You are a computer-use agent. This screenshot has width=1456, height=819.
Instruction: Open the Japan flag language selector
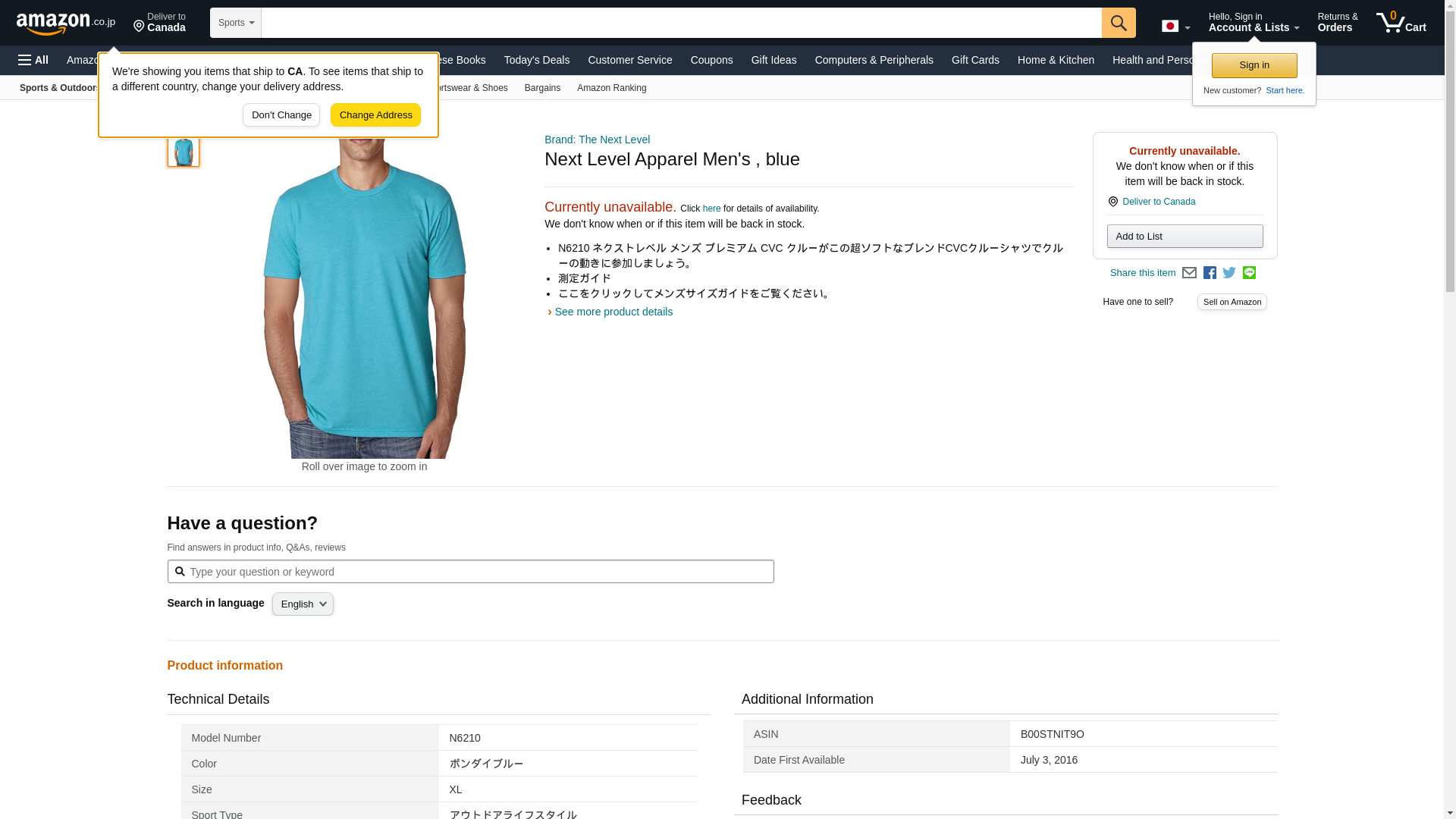pos(1175,27)
